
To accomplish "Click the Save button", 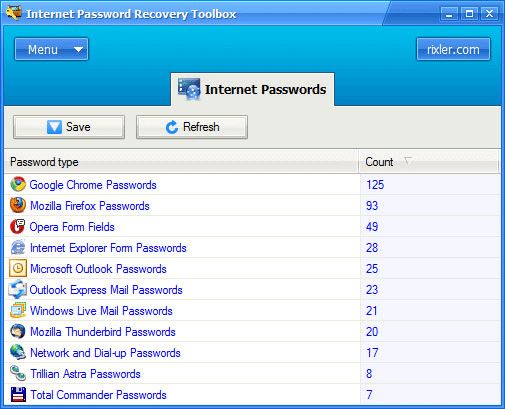I will (69, 127).
